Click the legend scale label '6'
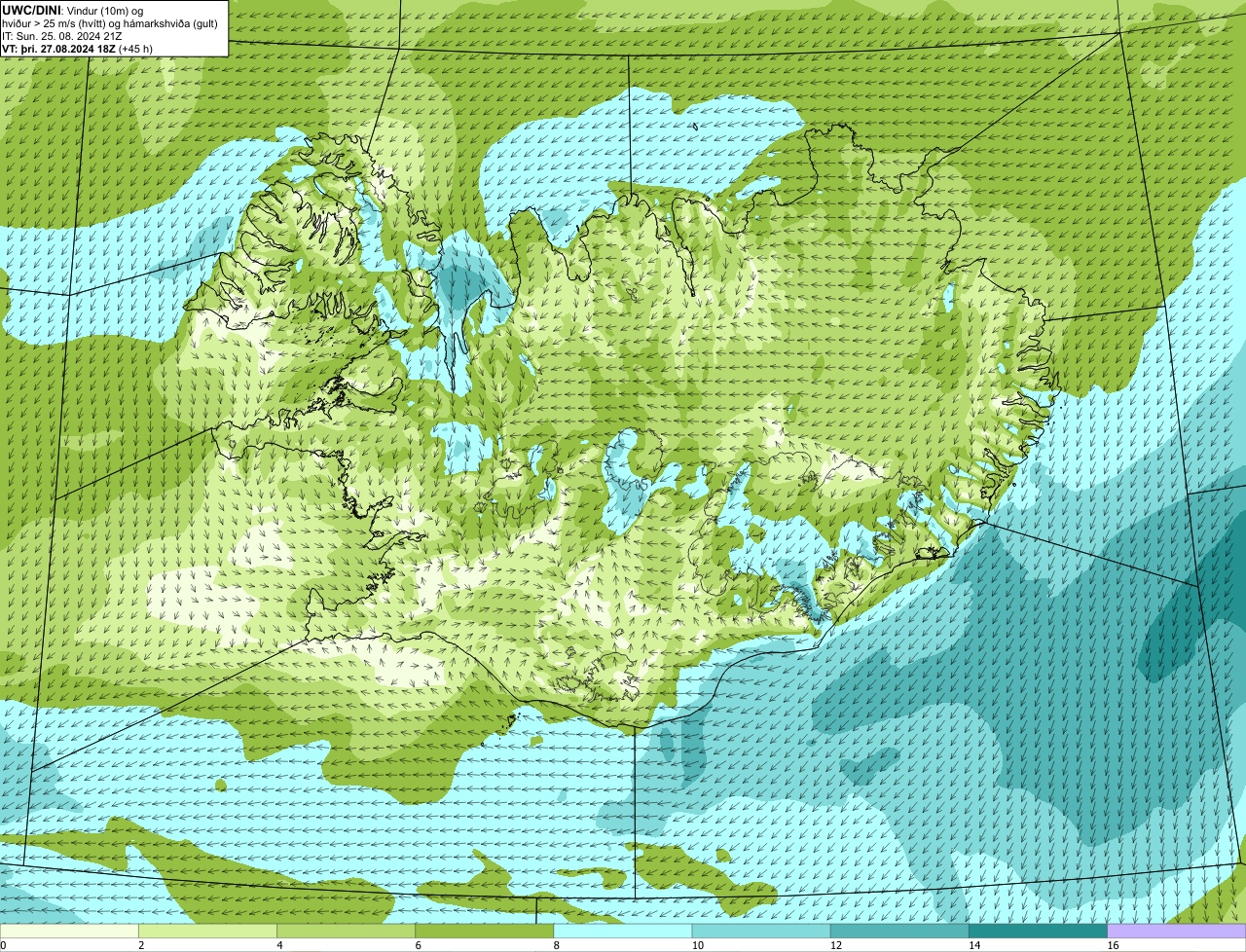Image resolution: width=1246 pixels, height=952 pixels. click(x=419, y=945)
